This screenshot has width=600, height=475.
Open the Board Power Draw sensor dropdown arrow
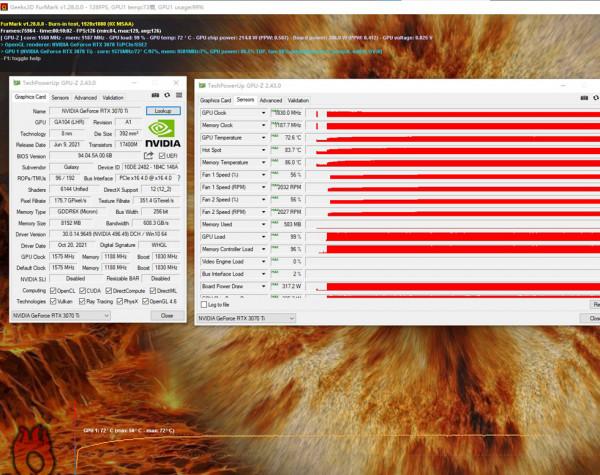click(x=264, y=285)
